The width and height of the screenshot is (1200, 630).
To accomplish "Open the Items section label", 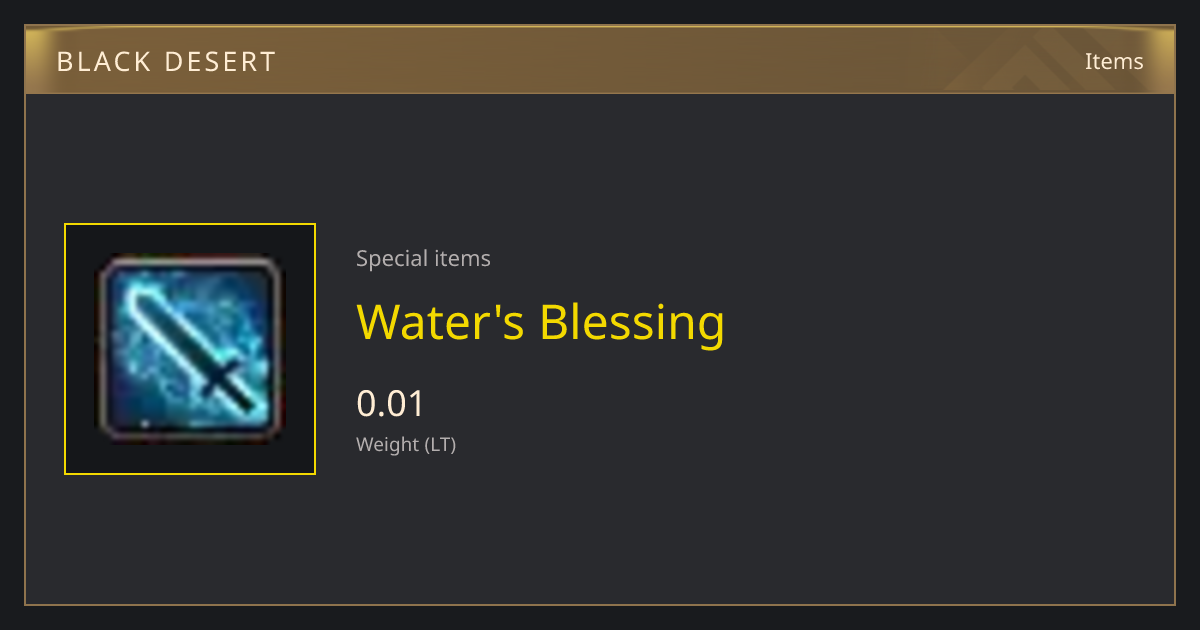I will click(x=1114, y=61).
